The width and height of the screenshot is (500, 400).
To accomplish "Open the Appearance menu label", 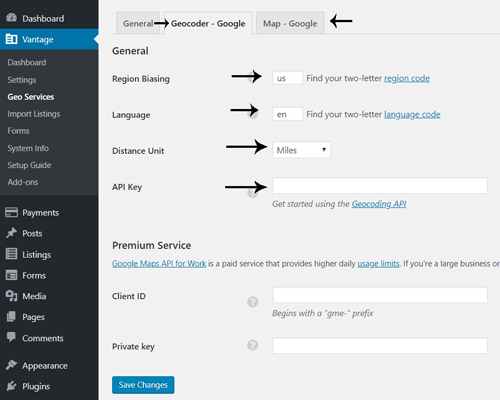I will coord(45,366).
